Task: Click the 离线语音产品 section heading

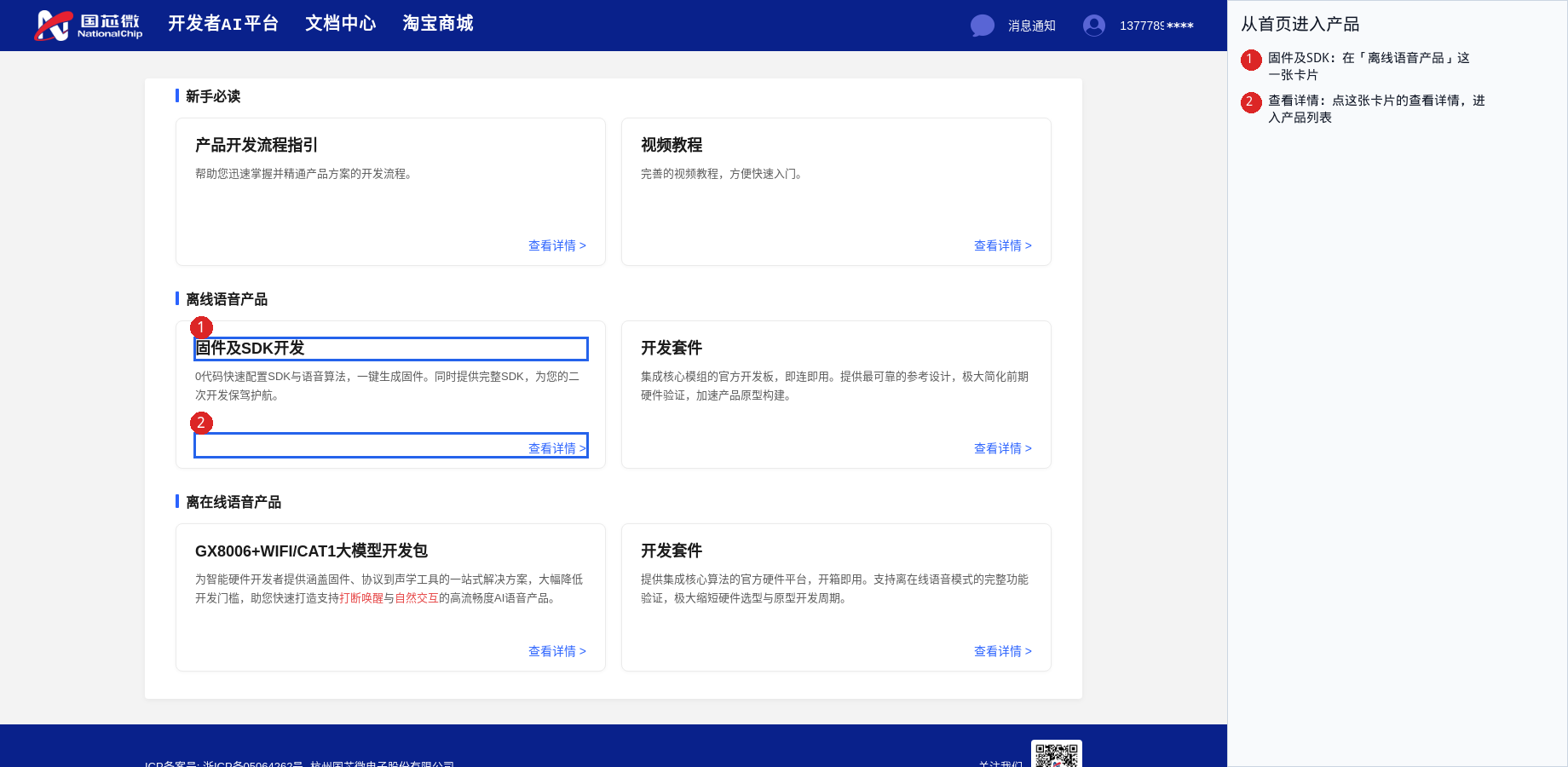Action: coord(227,299)
